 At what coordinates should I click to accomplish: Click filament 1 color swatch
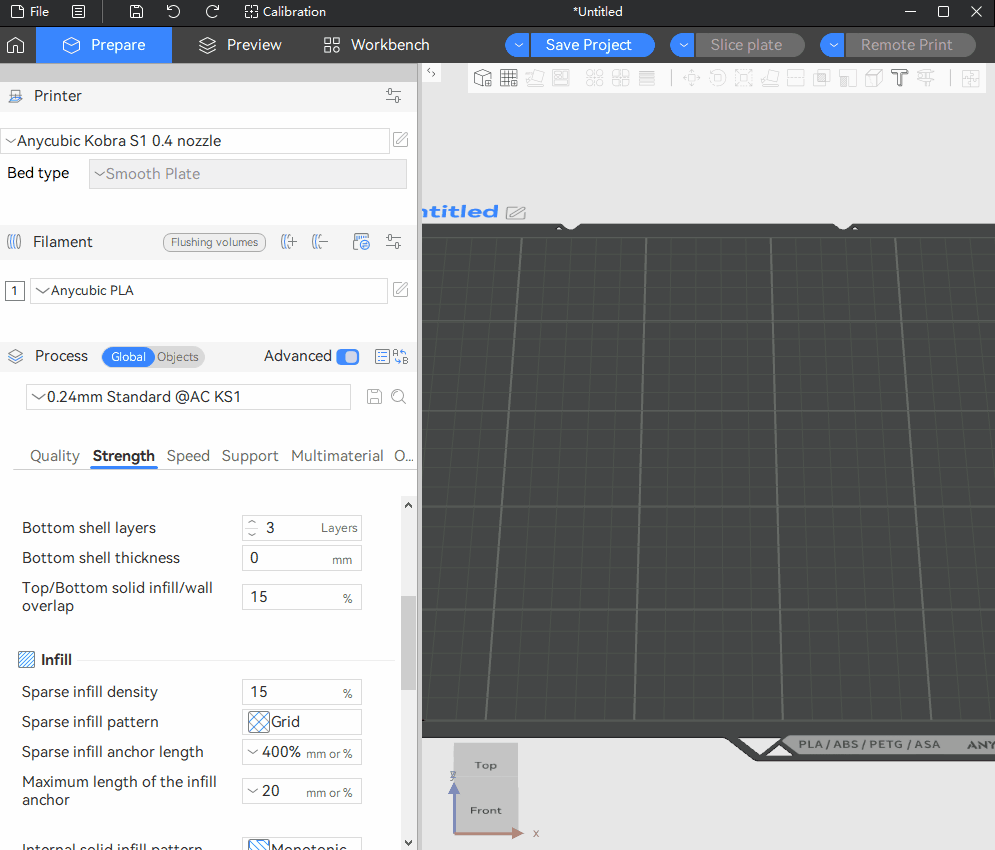[x=15, y=291]
